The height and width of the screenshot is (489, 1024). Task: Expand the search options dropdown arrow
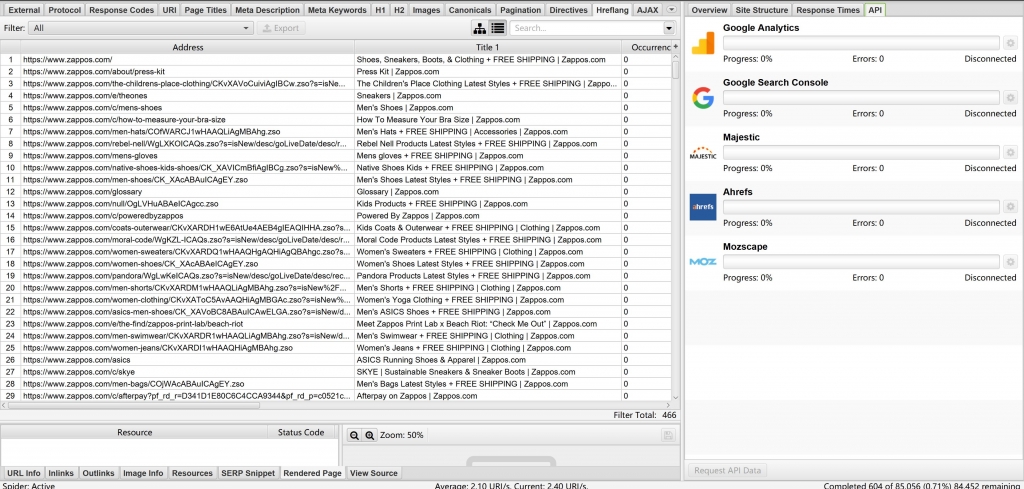pos(669,28)
